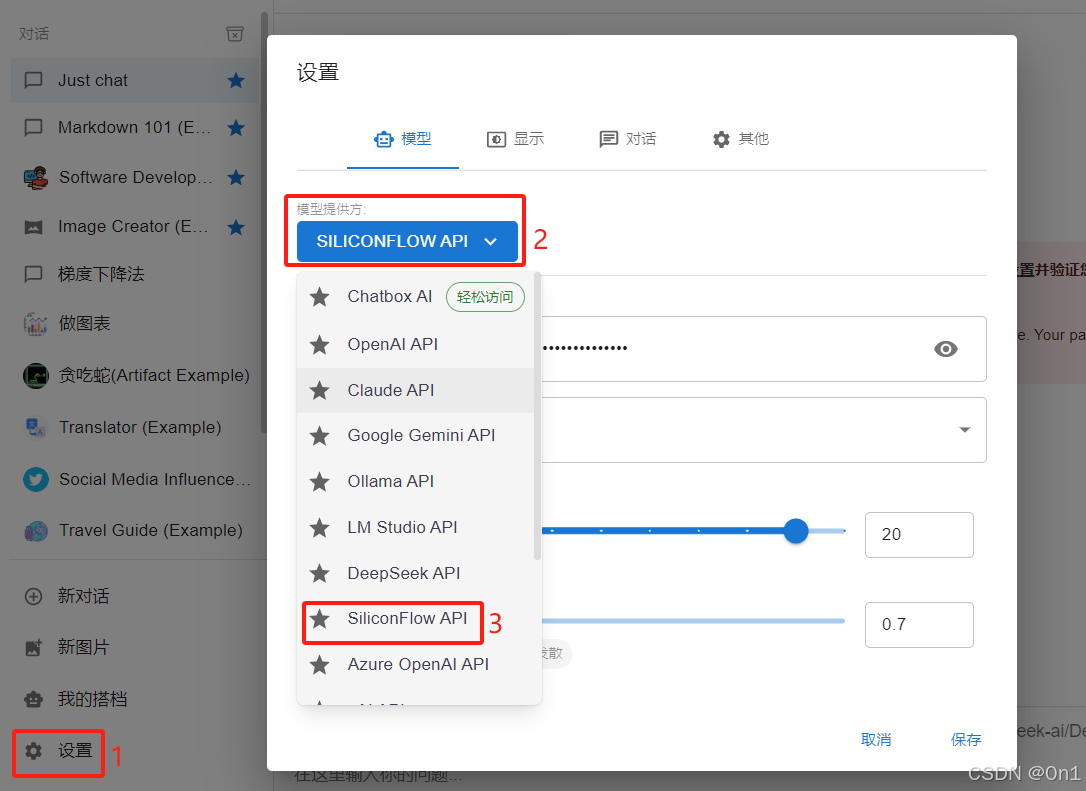The width and height of the screenshot is (1086, 791).
Task: Click the 贪吃蛇 Artifact Example avatar icon
Action: (35, 375)
